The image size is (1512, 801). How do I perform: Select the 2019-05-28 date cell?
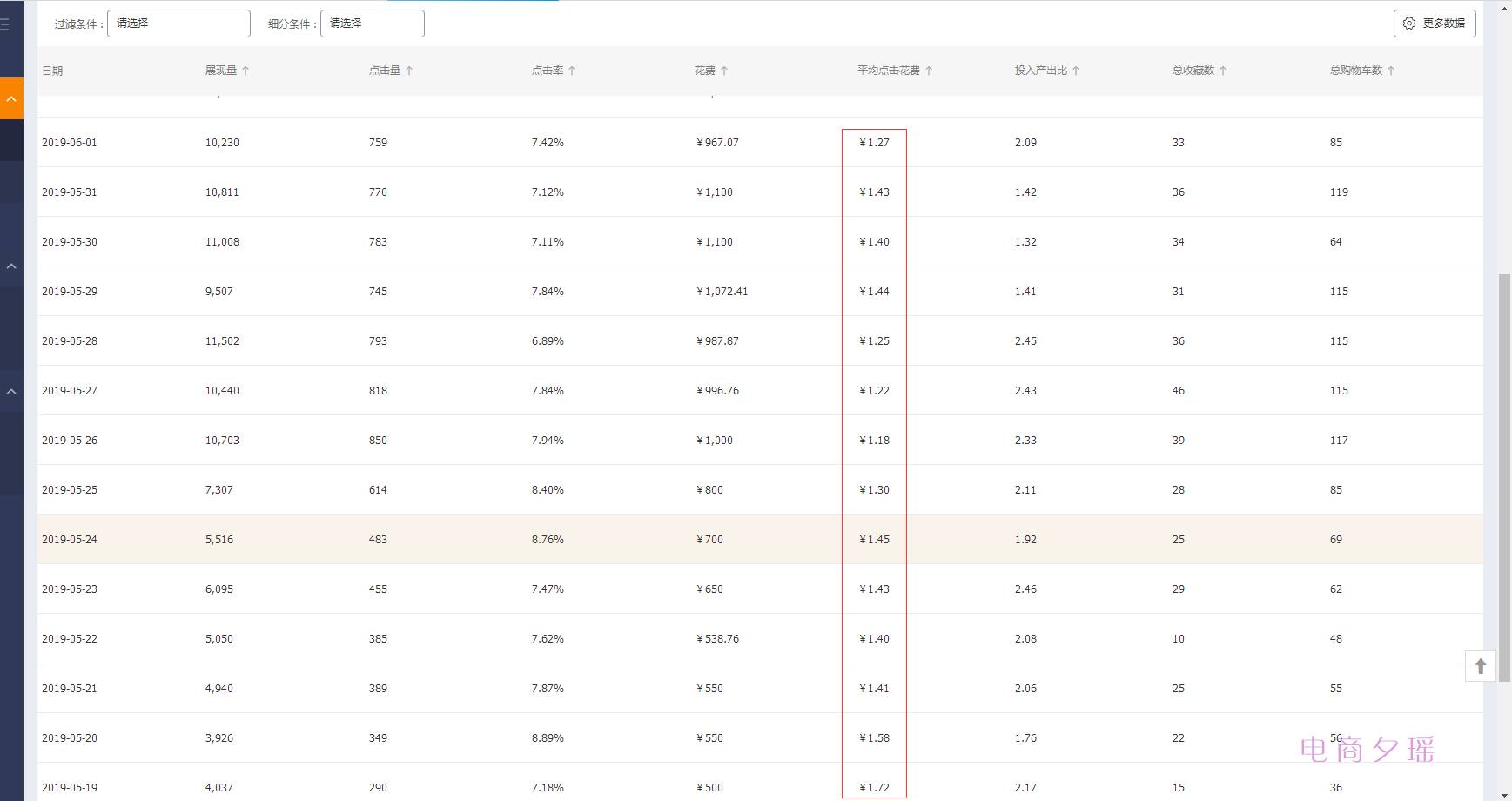[70, 341]
